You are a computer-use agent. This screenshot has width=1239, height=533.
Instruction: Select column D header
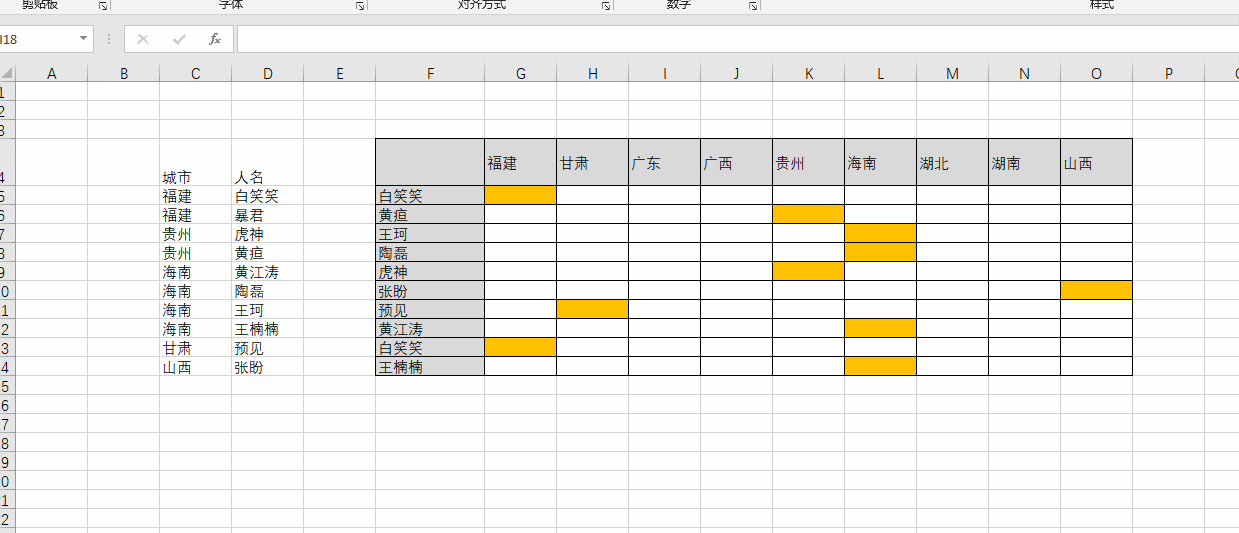click(x=267, y=73)
